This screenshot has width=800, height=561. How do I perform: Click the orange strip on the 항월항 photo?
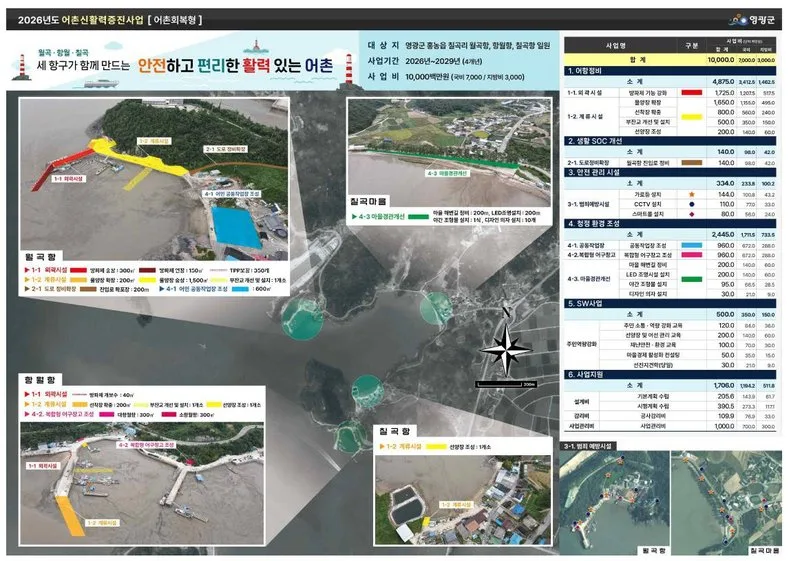70,515
